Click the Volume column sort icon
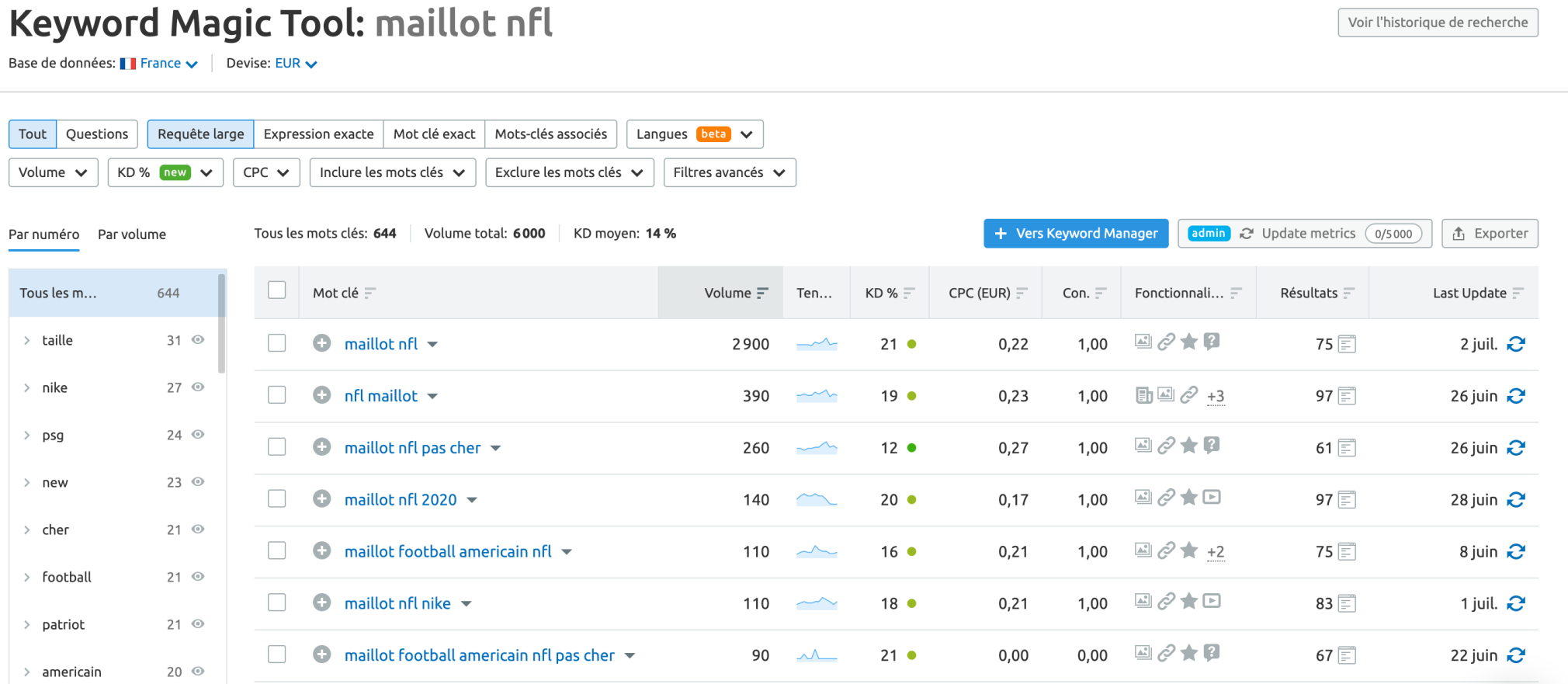Viewport: 1568px width, 684px height. coord(762,293)
